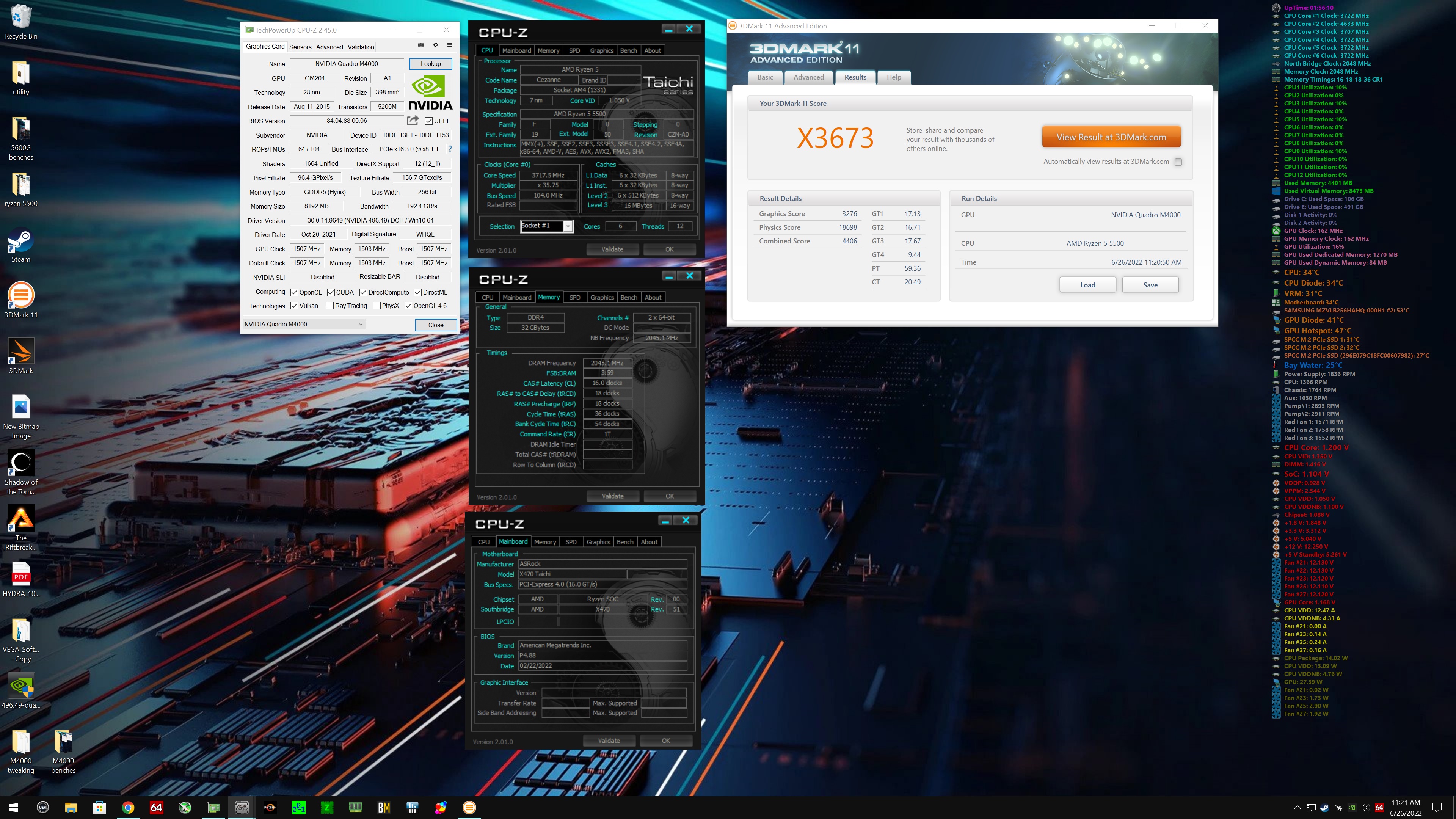This screenshot has width=1456, height=819.
Task: Click the Save button in 3DMark 11
Action: click(1150, 285)
